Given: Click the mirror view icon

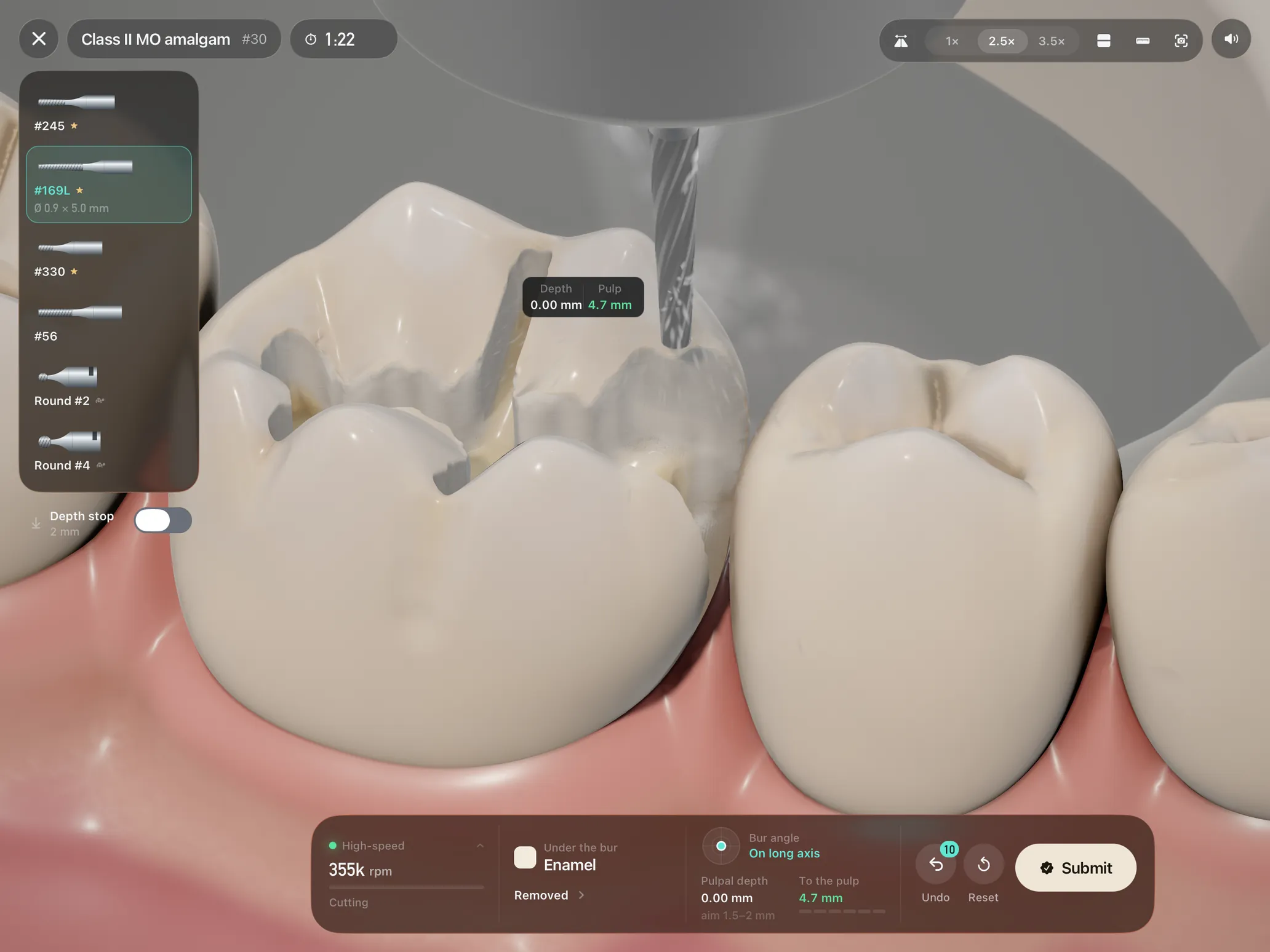Looking at the screenshot, I should point(901,41).
